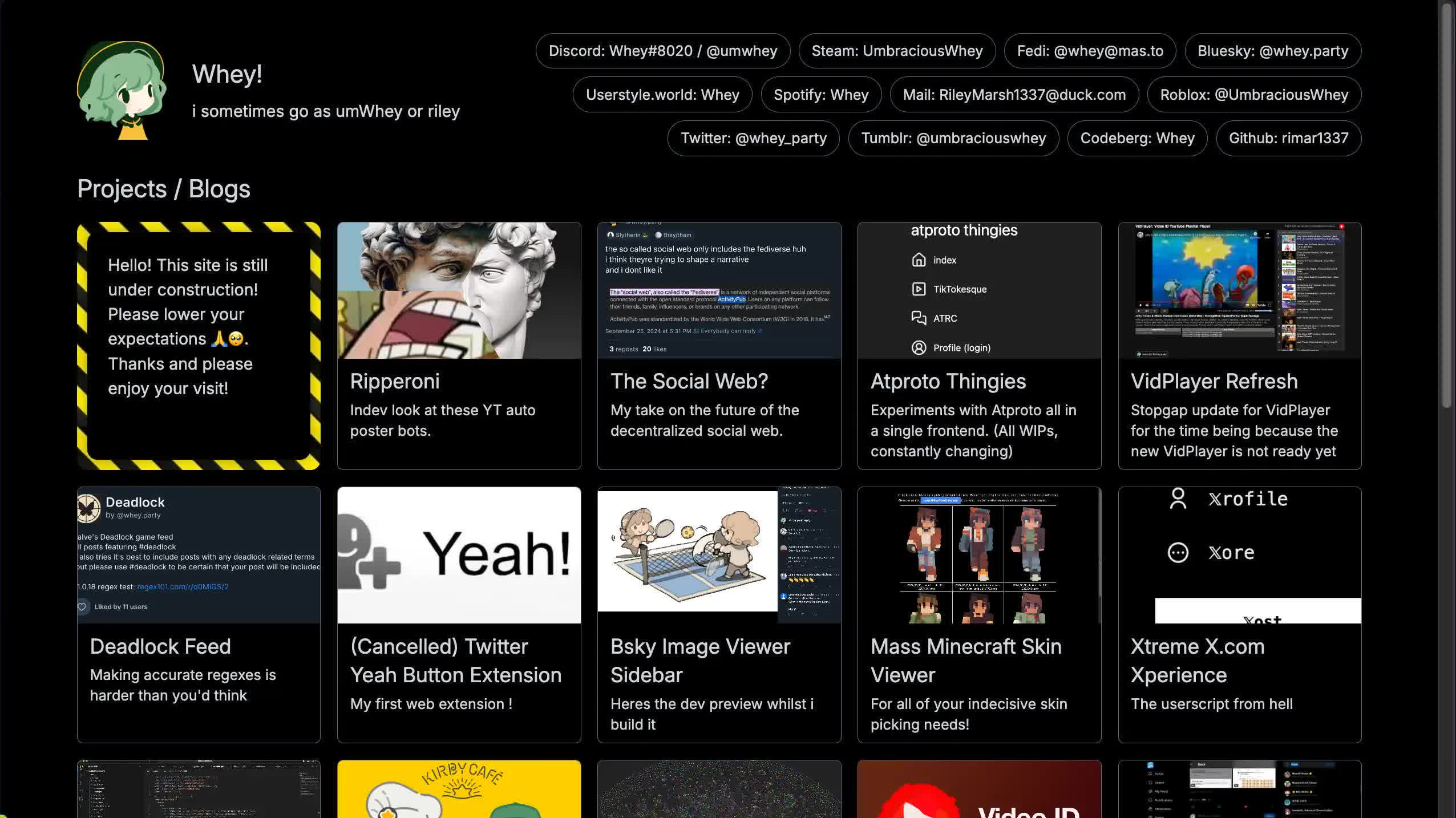Click the Xore ellipsis circle icon
Image resolution: width=1456 pixels, height=818 pixels.
[x=1178, y=553]
